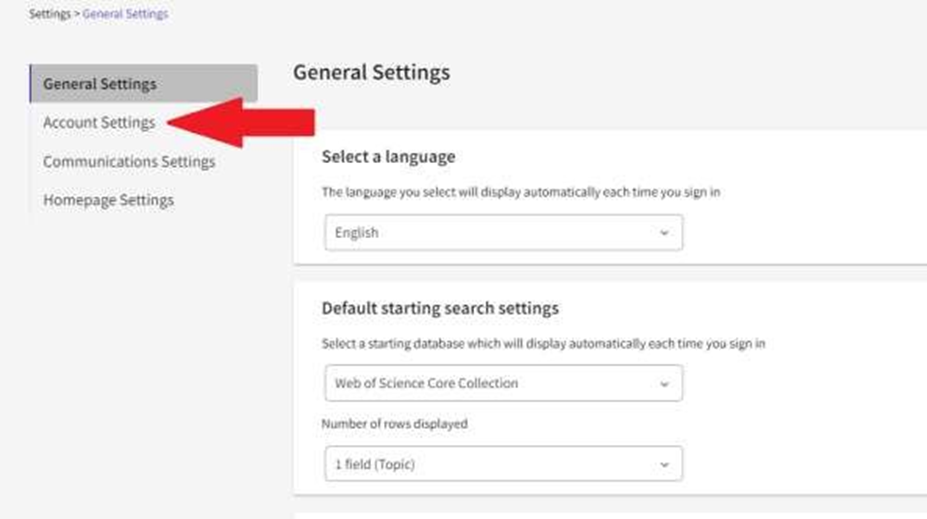
Task: Click the Default starting search settings heading
Action: point(440,308)
